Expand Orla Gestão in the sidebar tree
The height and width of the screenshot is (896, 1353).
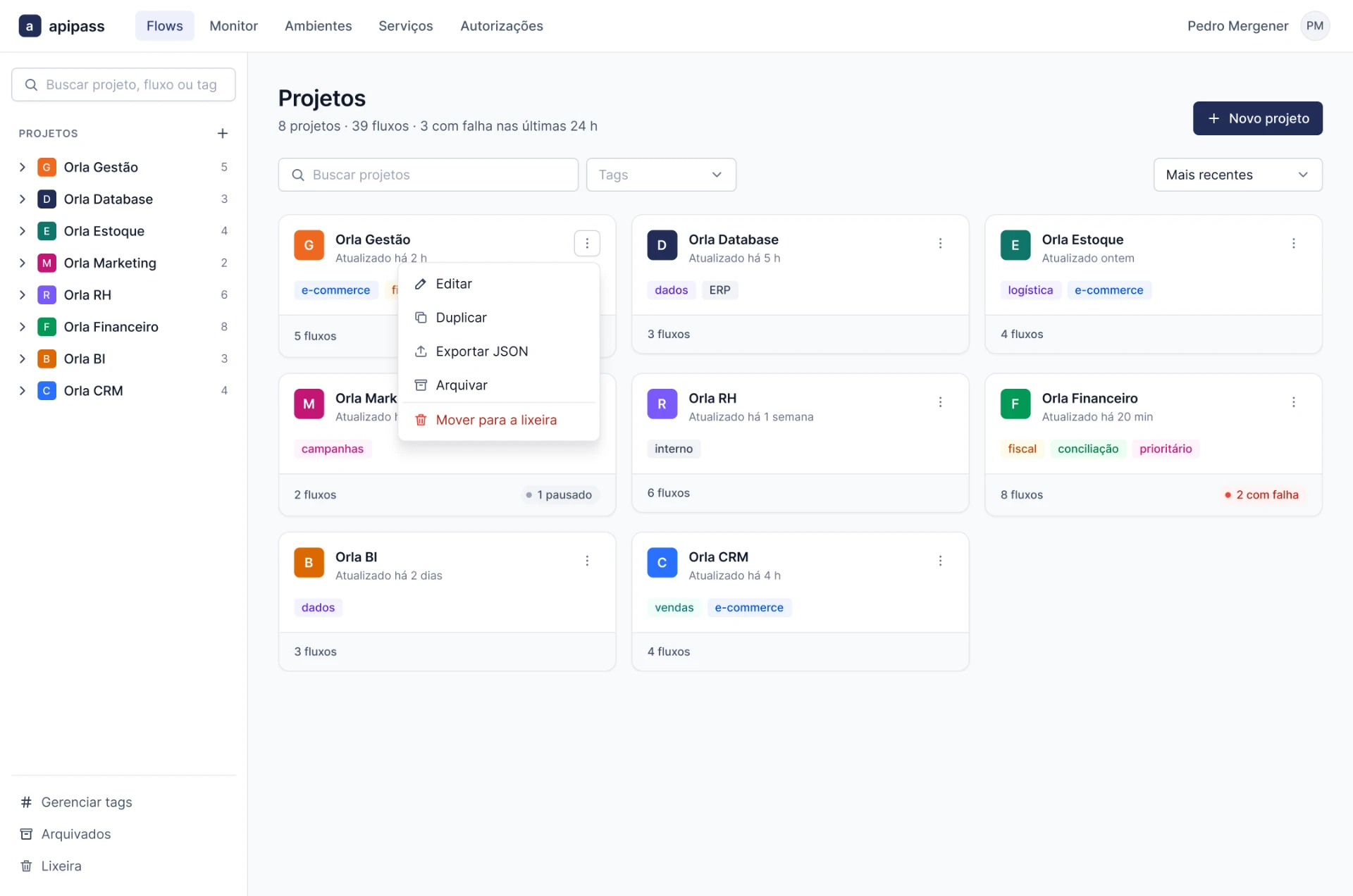tap(23, 167)
